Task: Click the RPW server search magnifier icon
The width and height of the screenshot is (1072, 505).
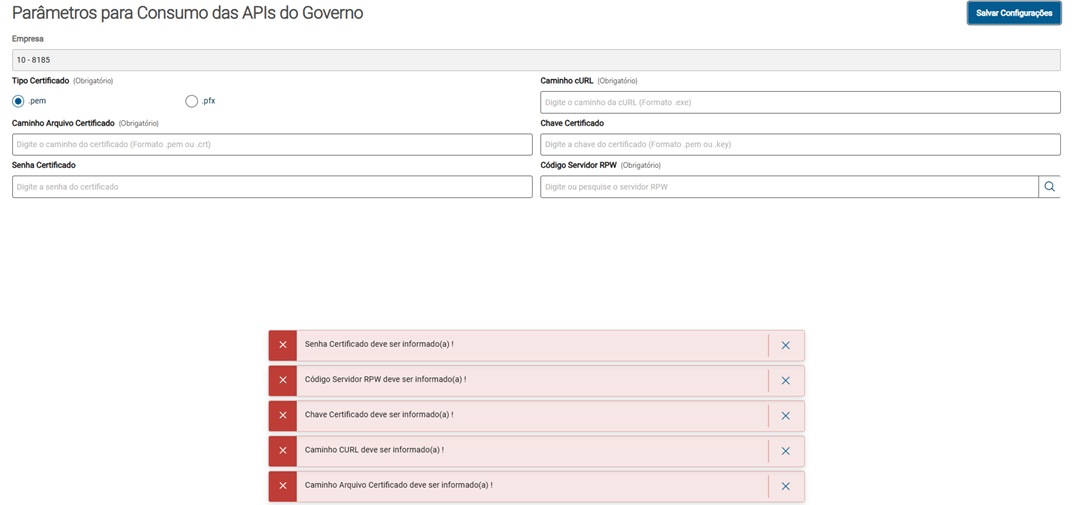Action: coord(1049,187)
